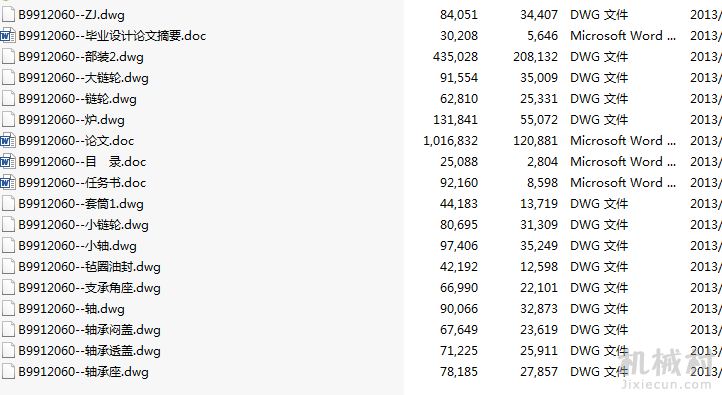Viewport: 722px width, 395px height.
Task: Click the Word icon beside 目 录.doc
Action: (x=8, y=162)
